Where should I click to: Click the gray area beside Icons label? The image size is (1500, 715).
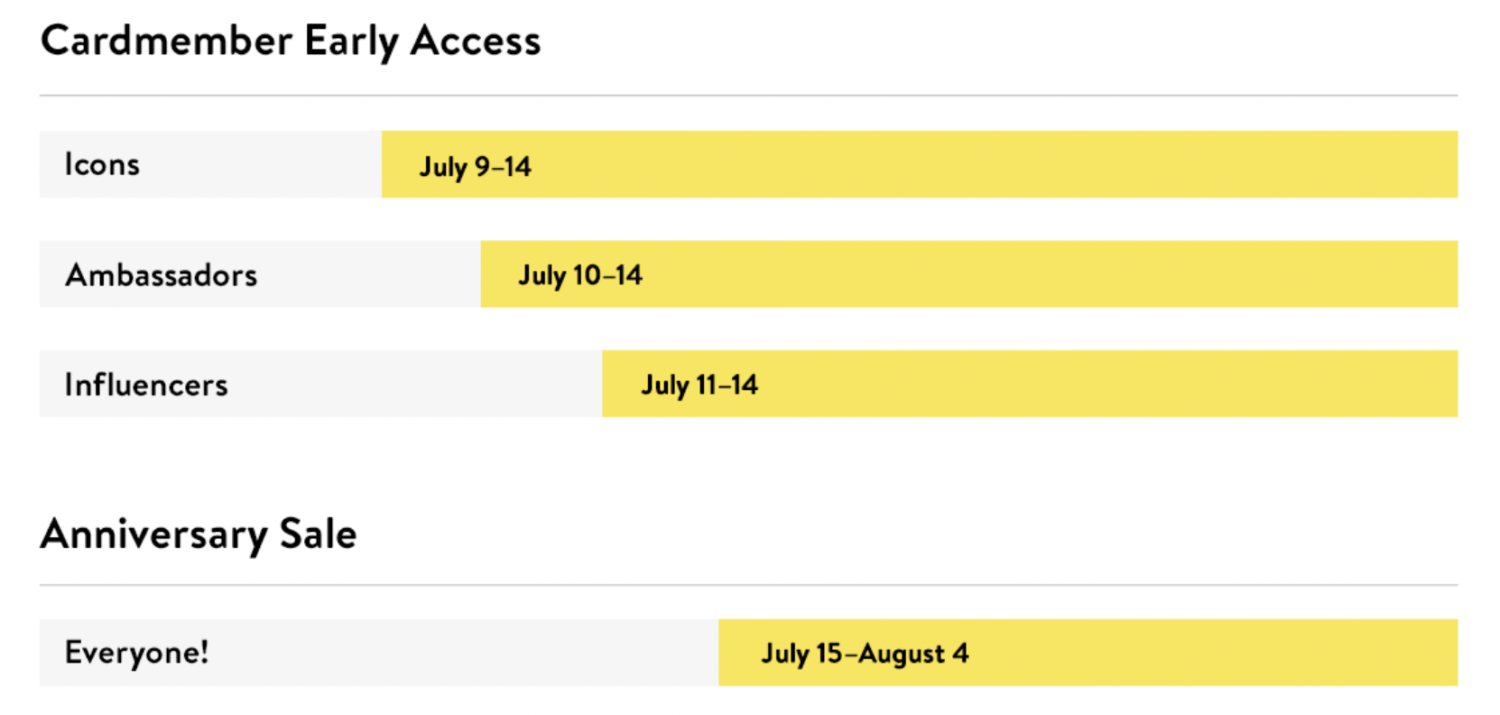(x=260, y=164)
